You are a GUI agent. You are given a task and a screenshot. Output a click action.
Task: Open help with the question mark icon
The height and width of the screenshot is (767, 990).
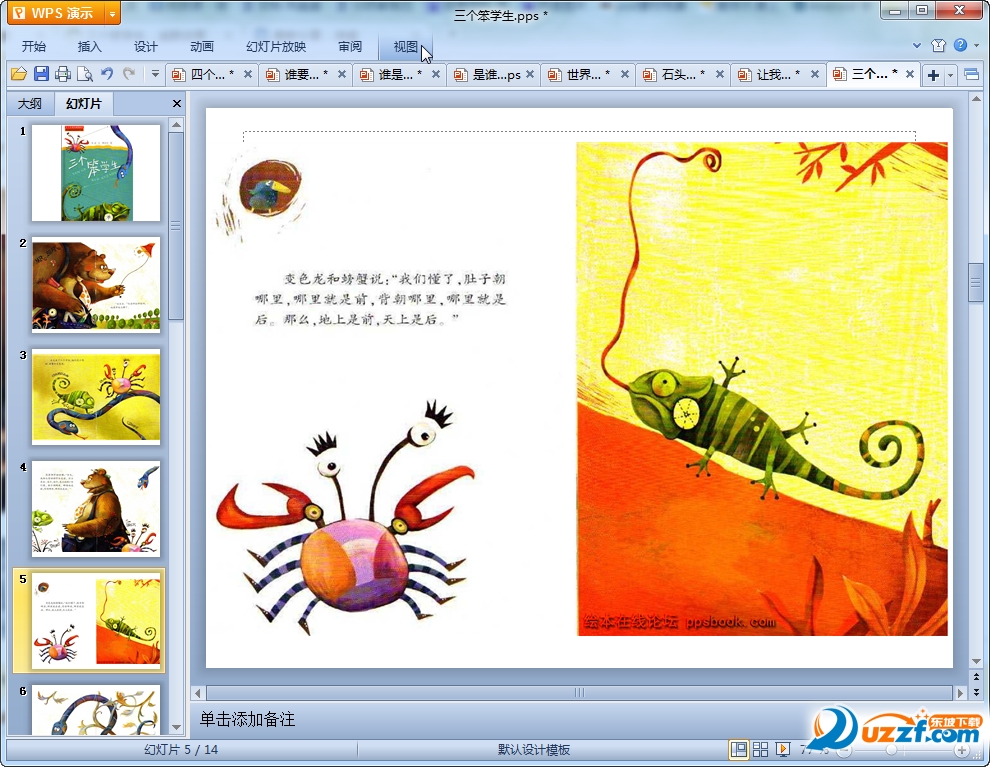[960, 45]
